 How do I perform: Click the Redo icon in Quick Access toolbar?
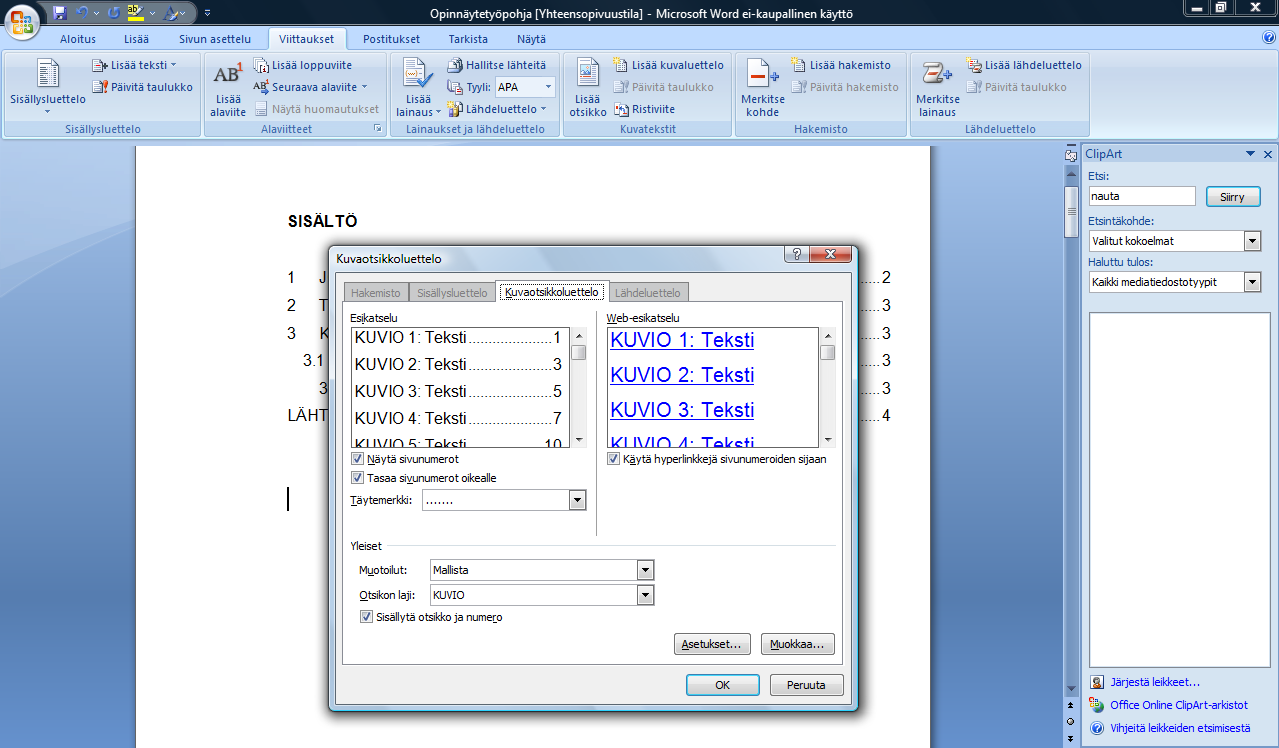pyautogui.click(x=113, y=13)
